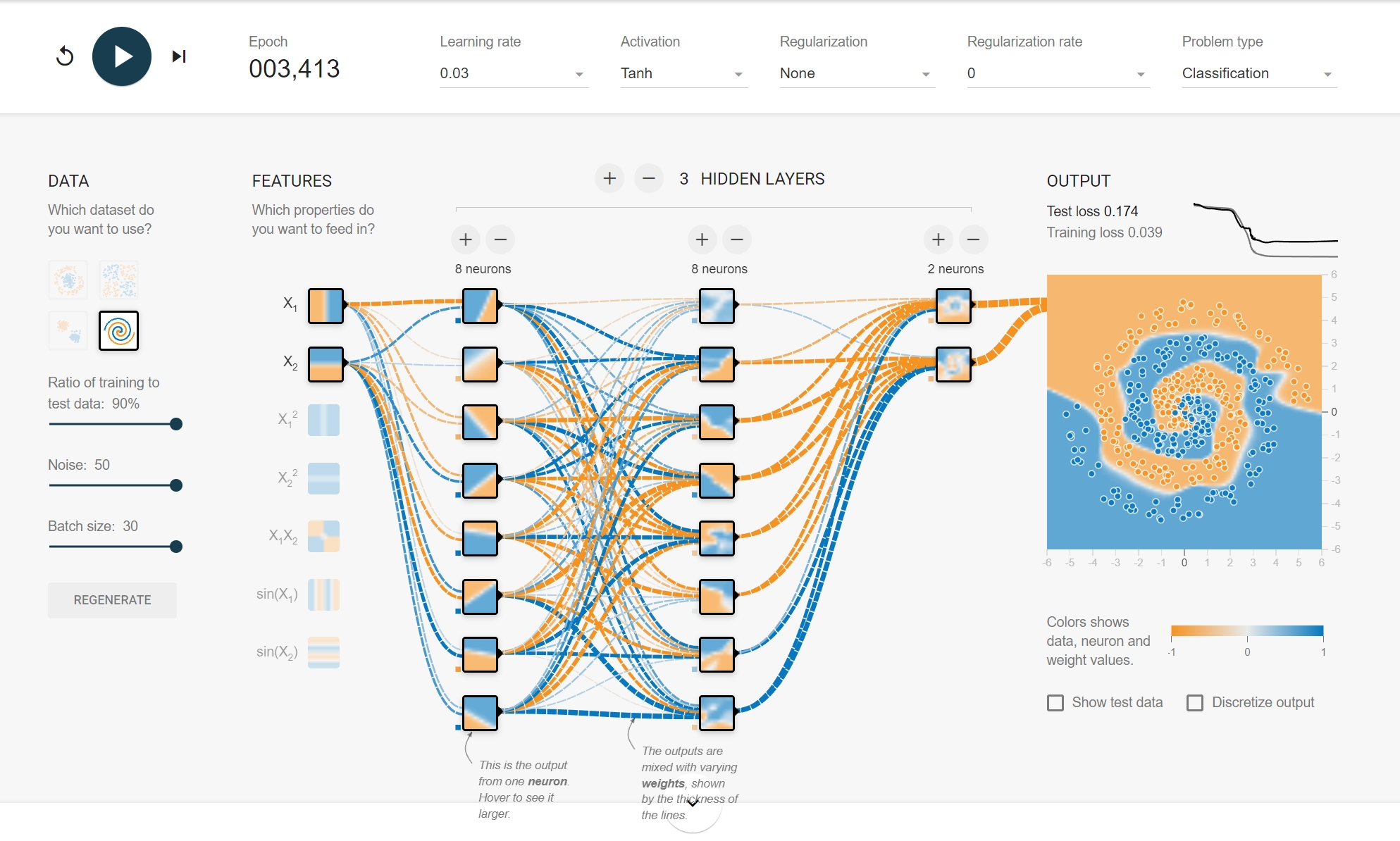Click the loss curve chart
This screenshot has width=1400, height=841.
click(x=1265, y=230)
